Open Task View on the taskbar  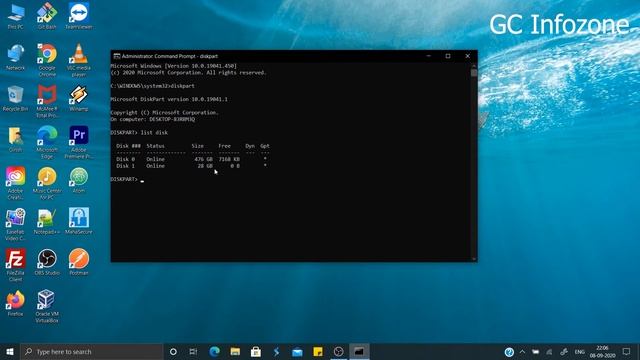click(x=193, y=351)
